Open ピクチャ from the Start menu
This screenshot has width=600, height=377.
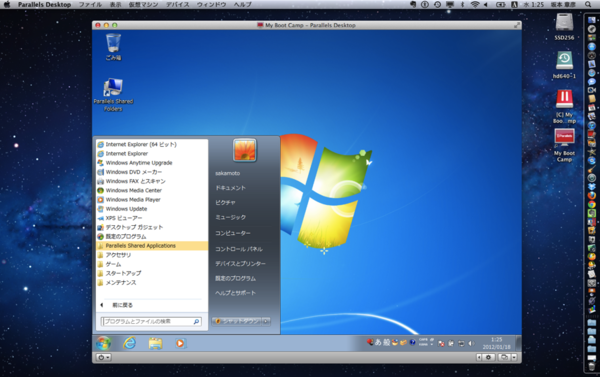[x=225, y=202]
